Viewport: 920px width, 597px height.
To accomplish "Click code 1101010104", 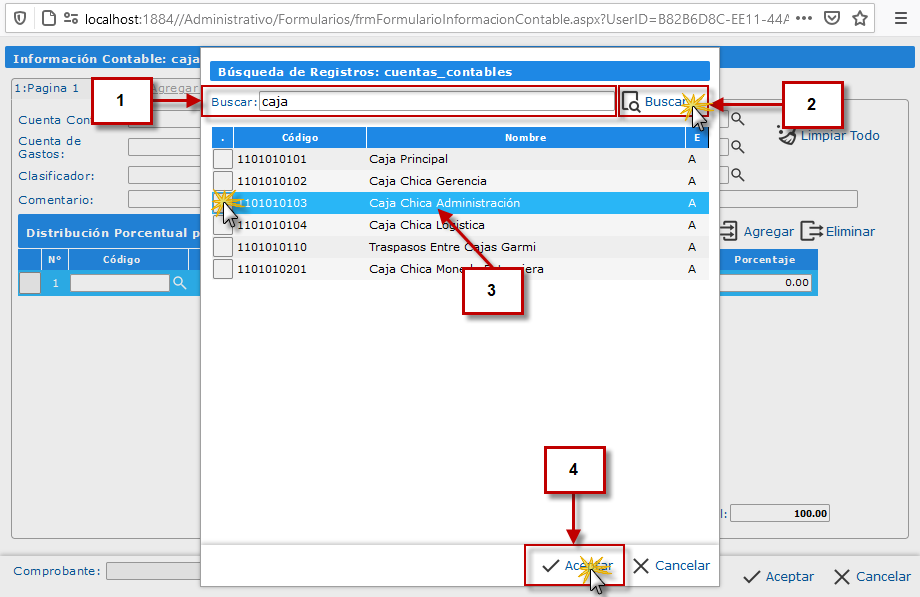I will tap(272, 225).
